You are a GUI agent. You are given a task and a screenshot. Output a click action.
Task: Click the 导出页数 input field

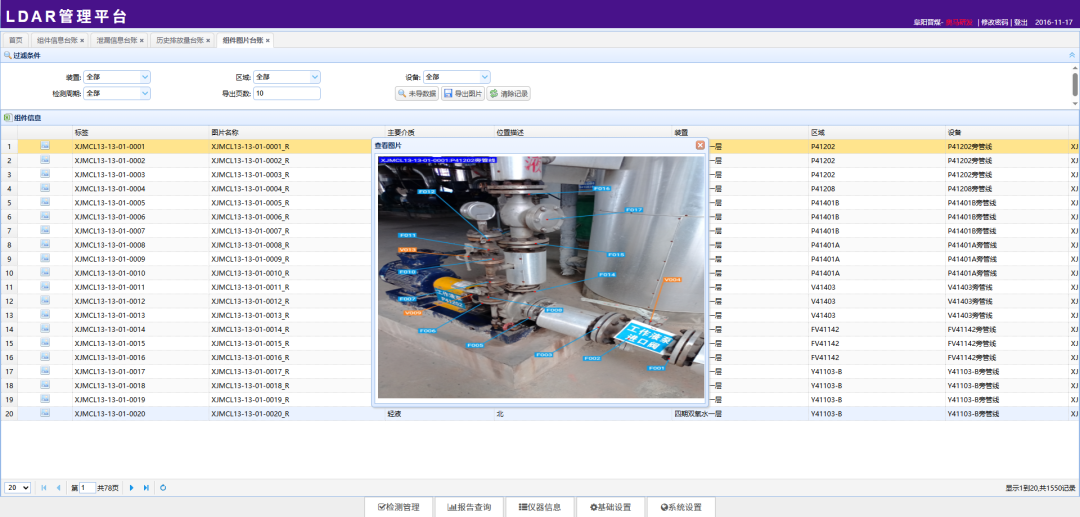click(x=287, y=93)
